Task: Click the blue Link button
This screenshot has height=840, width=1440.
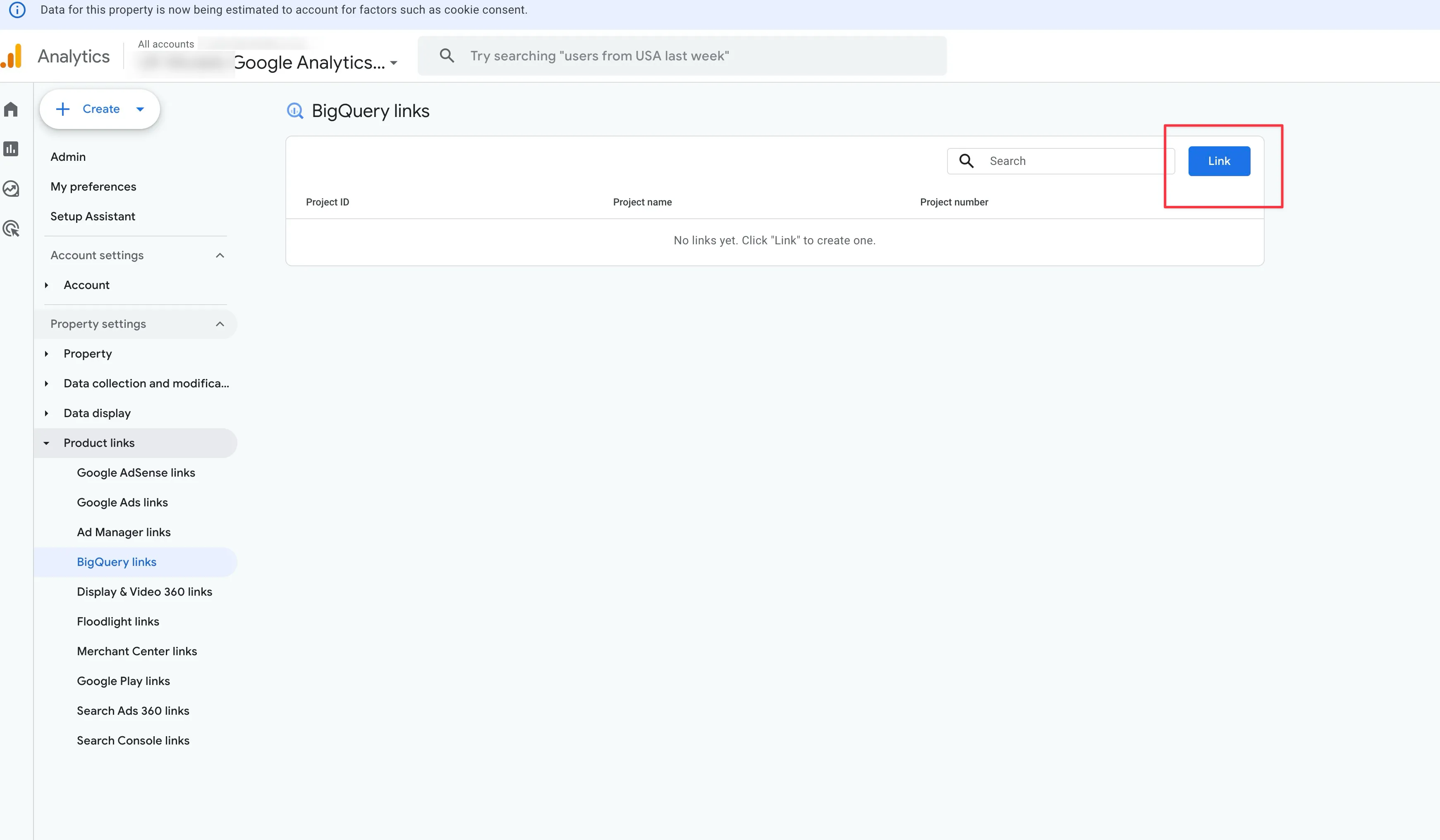Action: [x=1218, y=161]
